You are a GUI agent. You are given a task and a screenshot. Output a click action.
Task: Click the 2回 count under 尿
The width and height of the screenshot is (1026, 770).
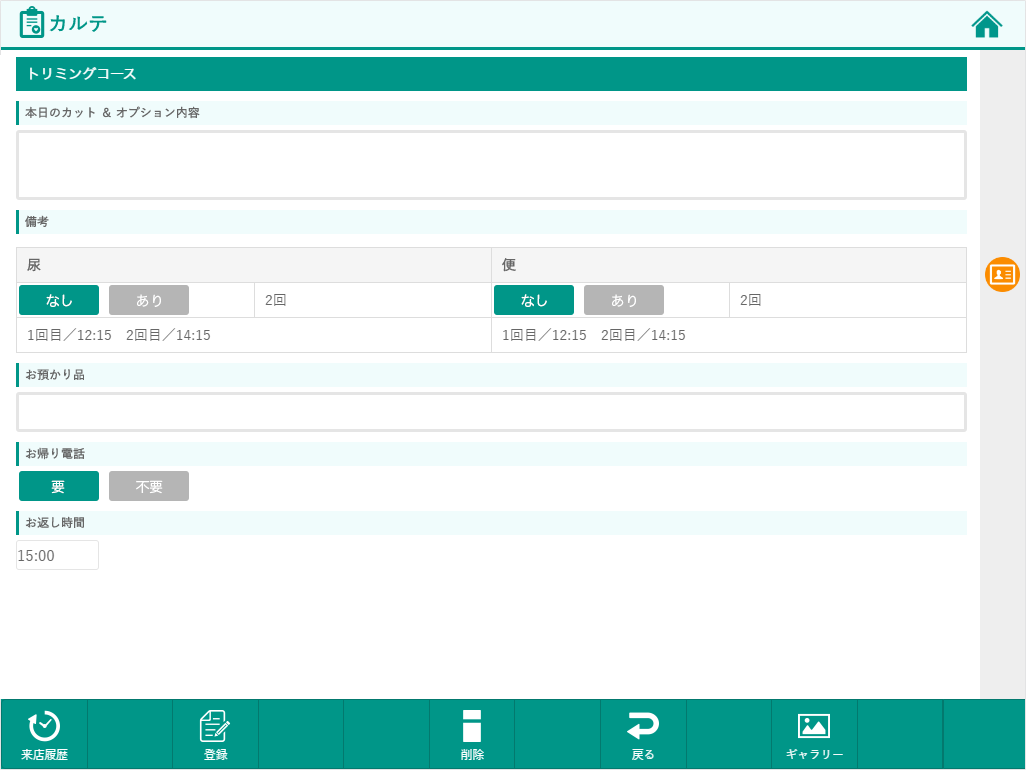point(372,300)
